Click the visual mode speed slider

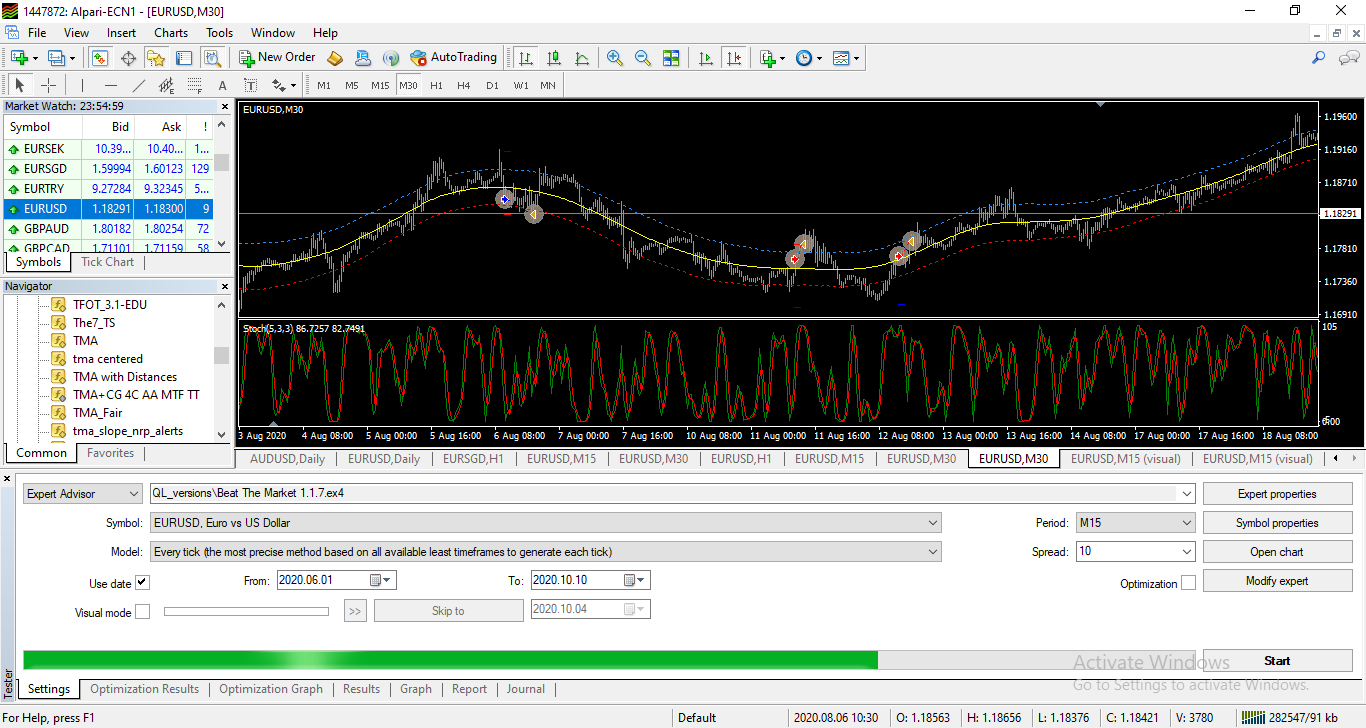click(246, 611)
